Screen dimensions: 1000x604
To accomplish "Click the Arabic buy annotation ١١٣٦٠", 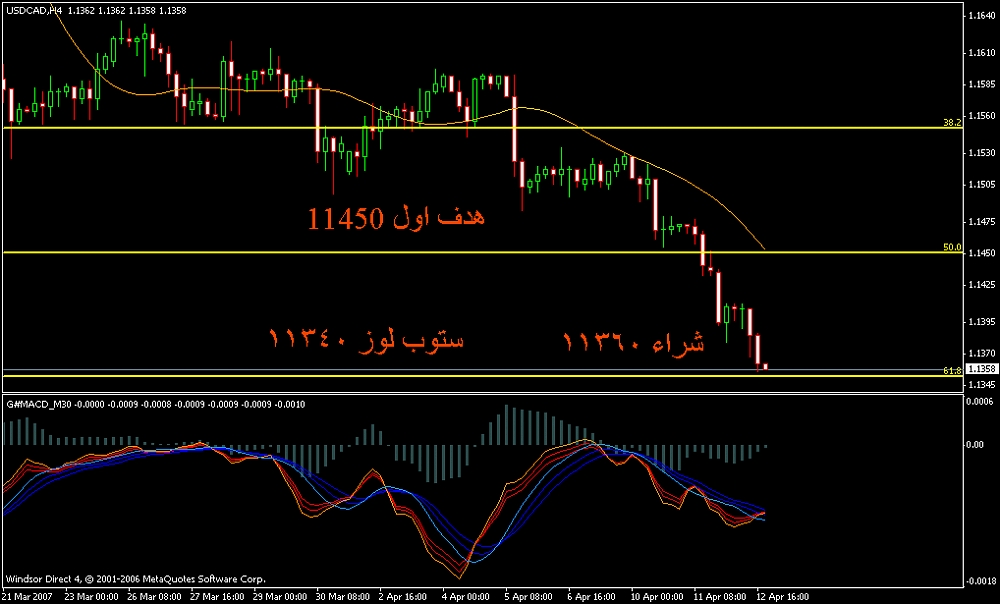I will tap(634, 343).
